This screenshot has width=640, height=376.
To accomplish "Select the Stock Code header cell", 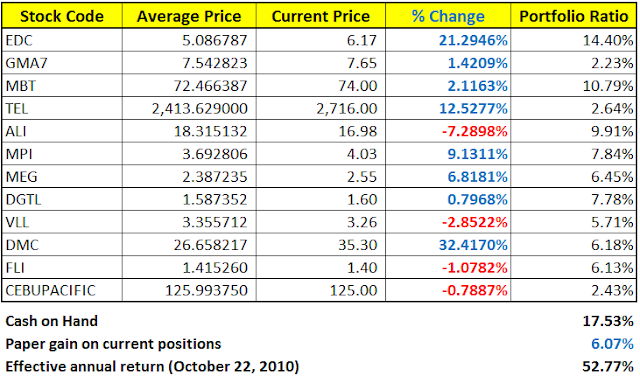I will click(x=62, y=16).
